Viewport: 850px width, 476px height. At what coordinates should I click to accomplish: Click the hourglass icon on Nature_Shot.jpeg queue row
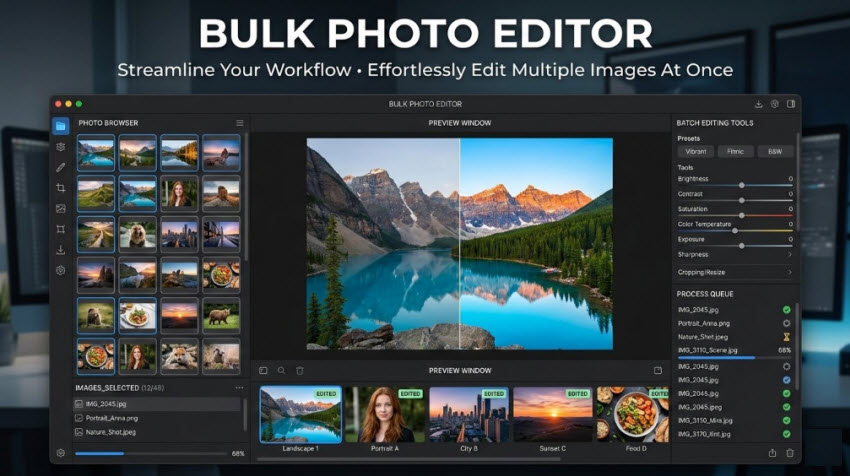click(x=787, y=337)
